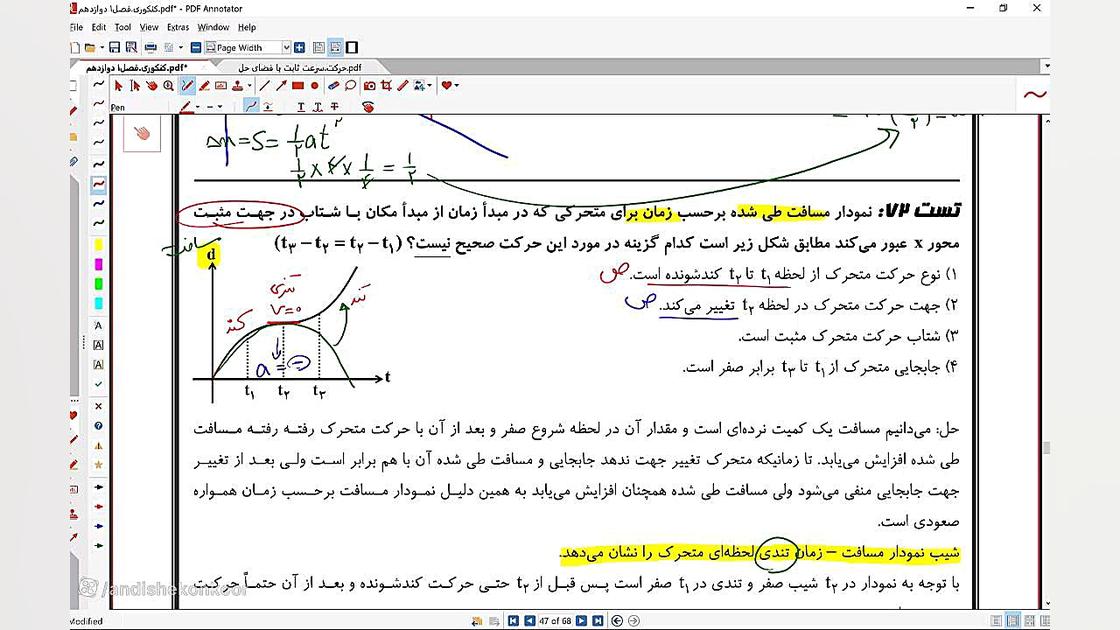
Task: Select the Lasso tool
Action: [350, 86]
